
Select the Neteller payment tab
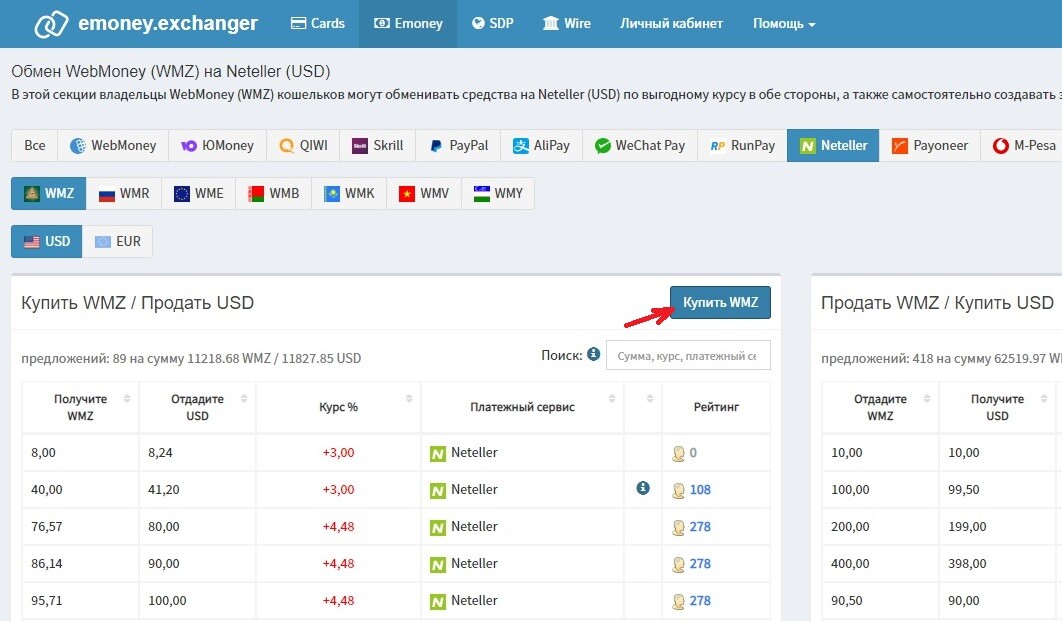click(833, 146)
